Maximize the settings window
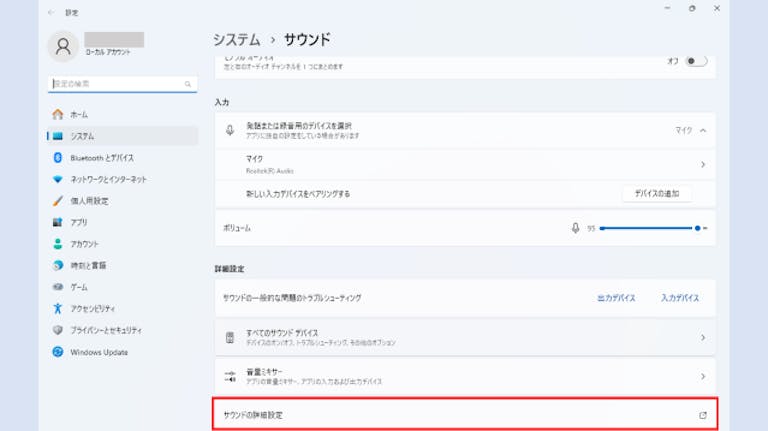 692,8
